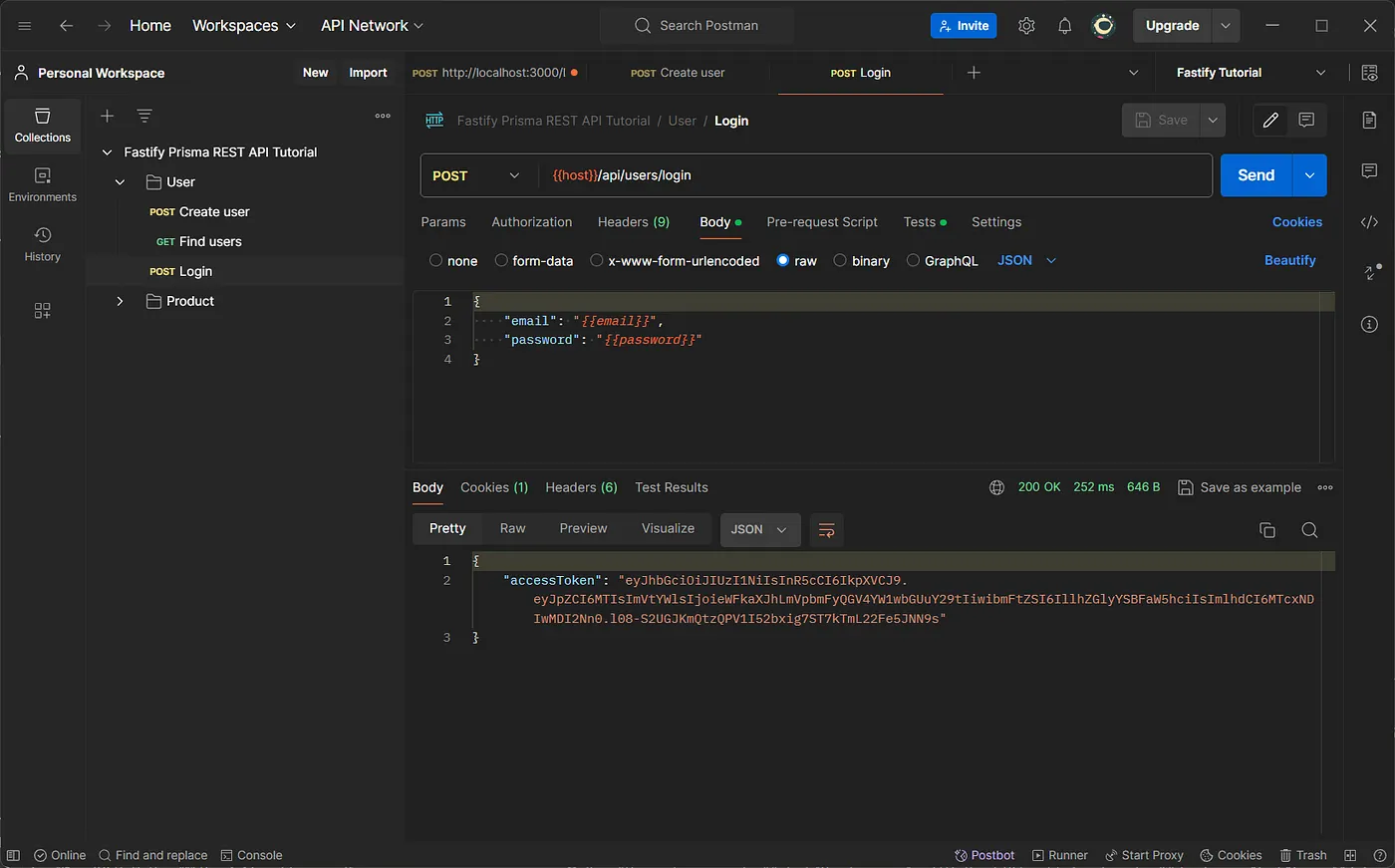The image size is (1395, 868).
Task: Expand the Product folder
Action: point(120,301)
